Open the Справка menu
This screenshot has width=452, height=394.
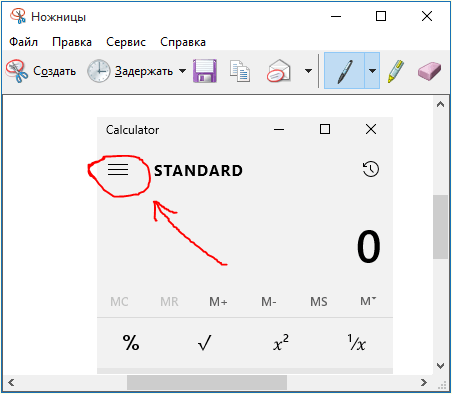[183, 42]
